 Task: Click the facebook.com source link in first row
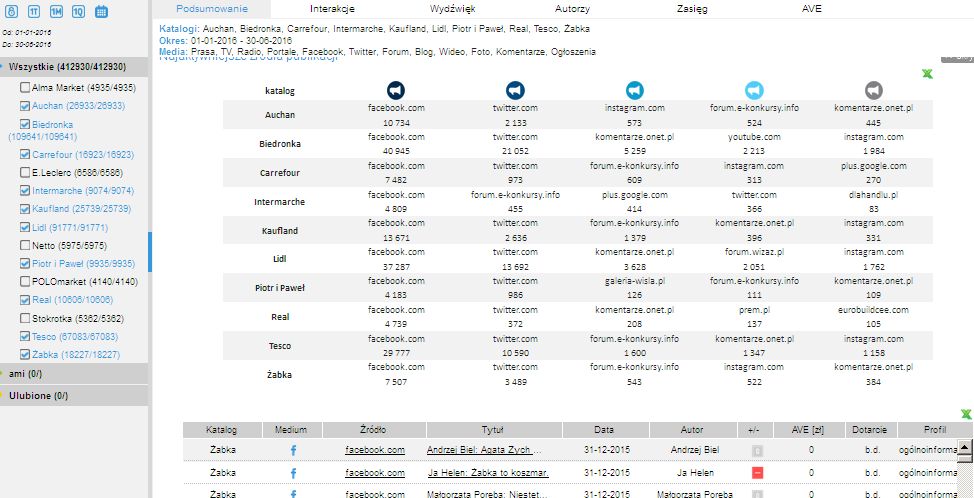(375, 450)
